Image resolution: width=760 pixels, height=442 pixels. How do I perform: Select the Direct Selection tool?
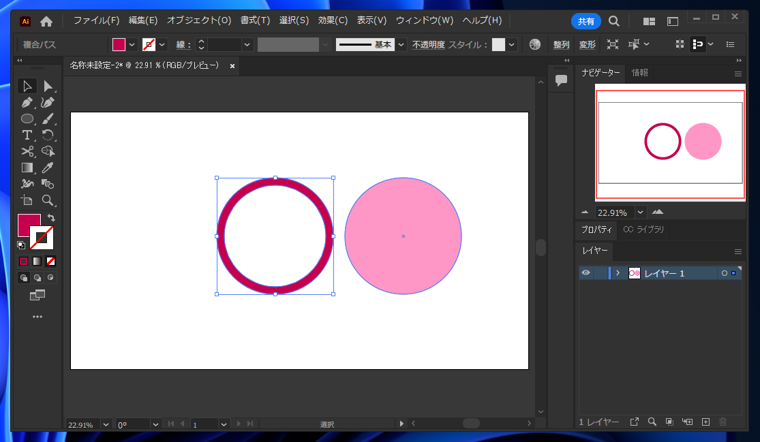[48, 87]
